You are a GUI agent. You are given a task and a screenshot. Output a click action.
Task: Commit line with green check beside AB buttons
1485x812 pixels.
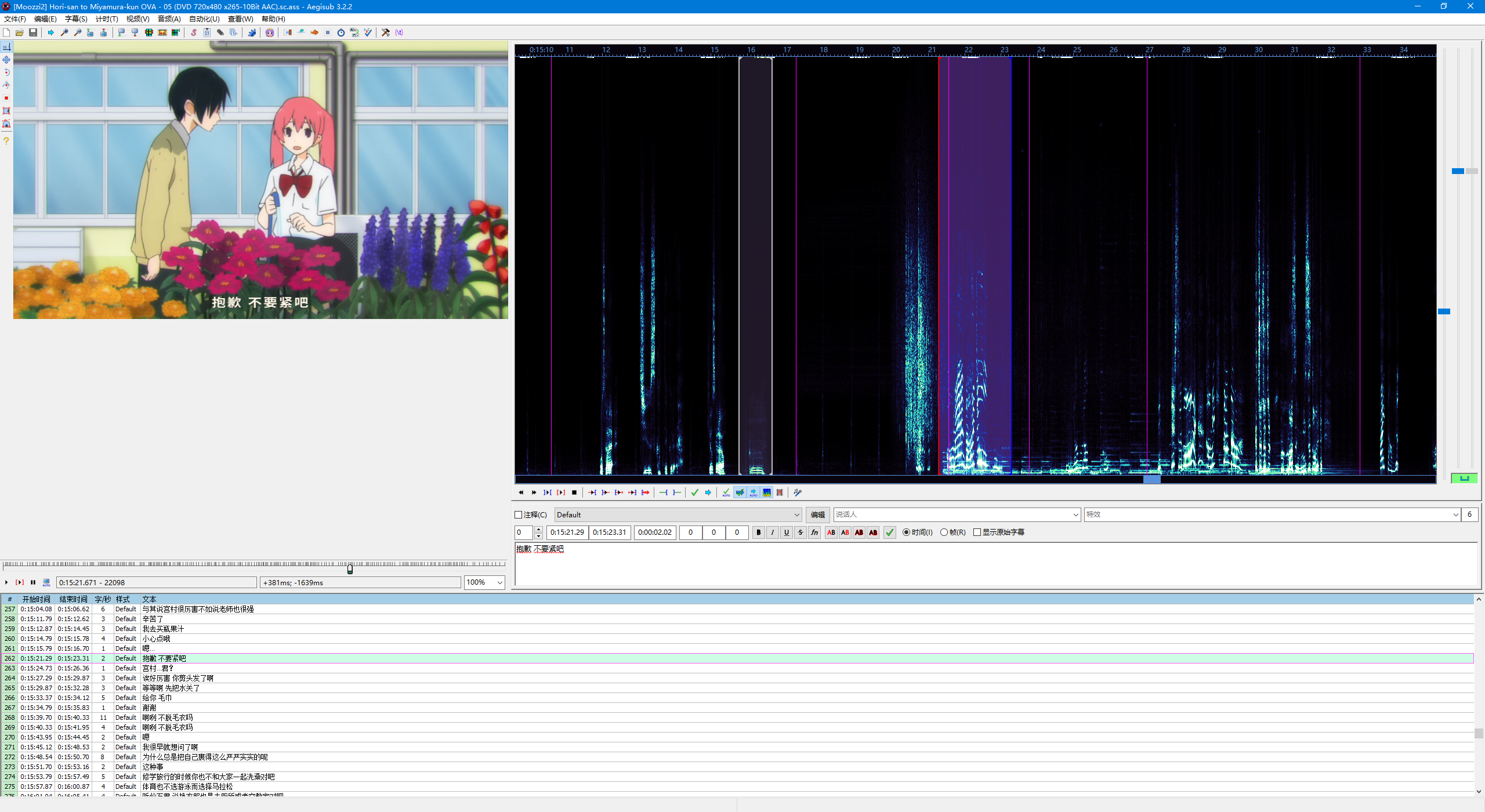(x=890, y=532)
